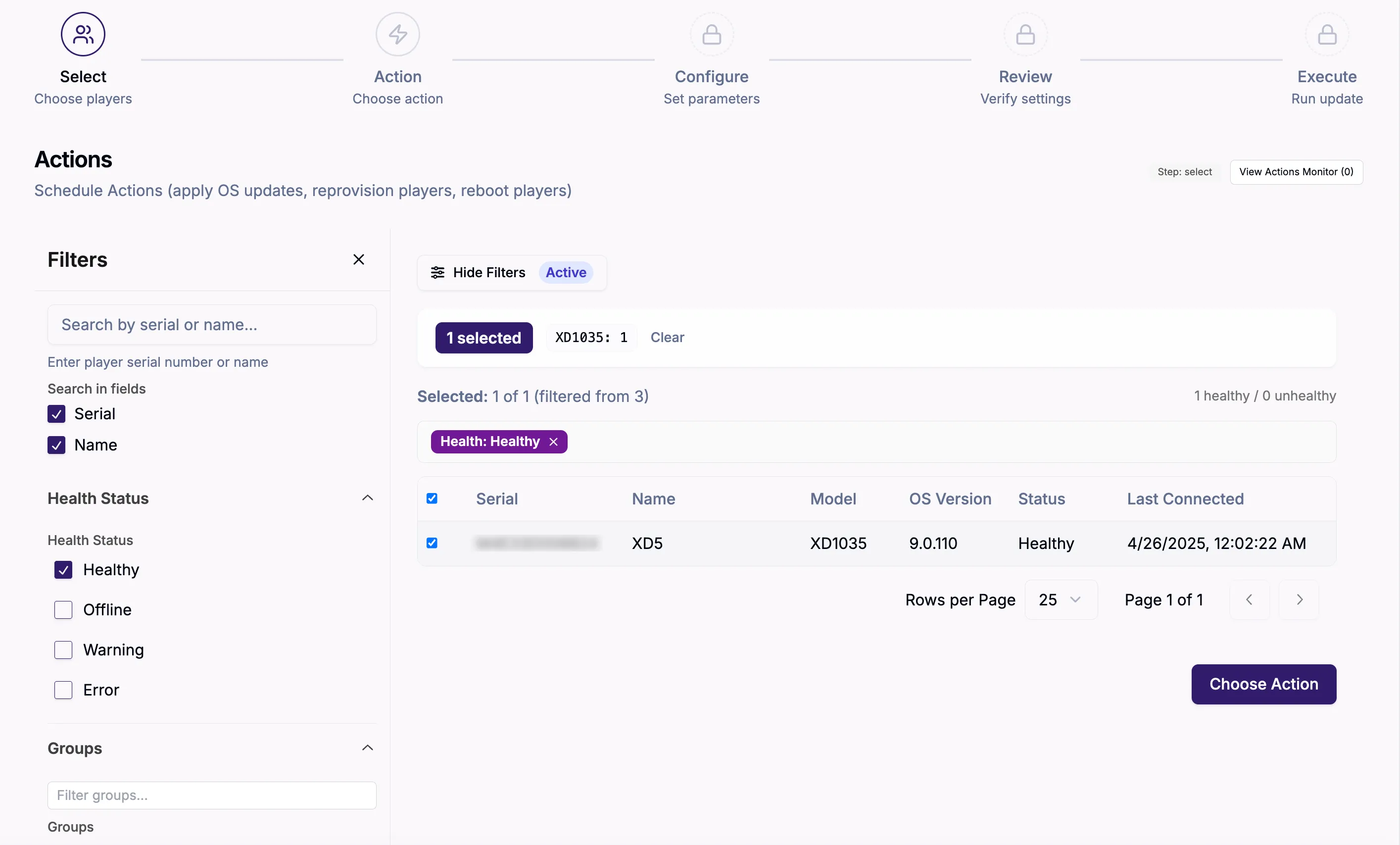Click the Choose Action button
The width and height of the screenshot is (1400, 845).
[x=1263, y=684]
